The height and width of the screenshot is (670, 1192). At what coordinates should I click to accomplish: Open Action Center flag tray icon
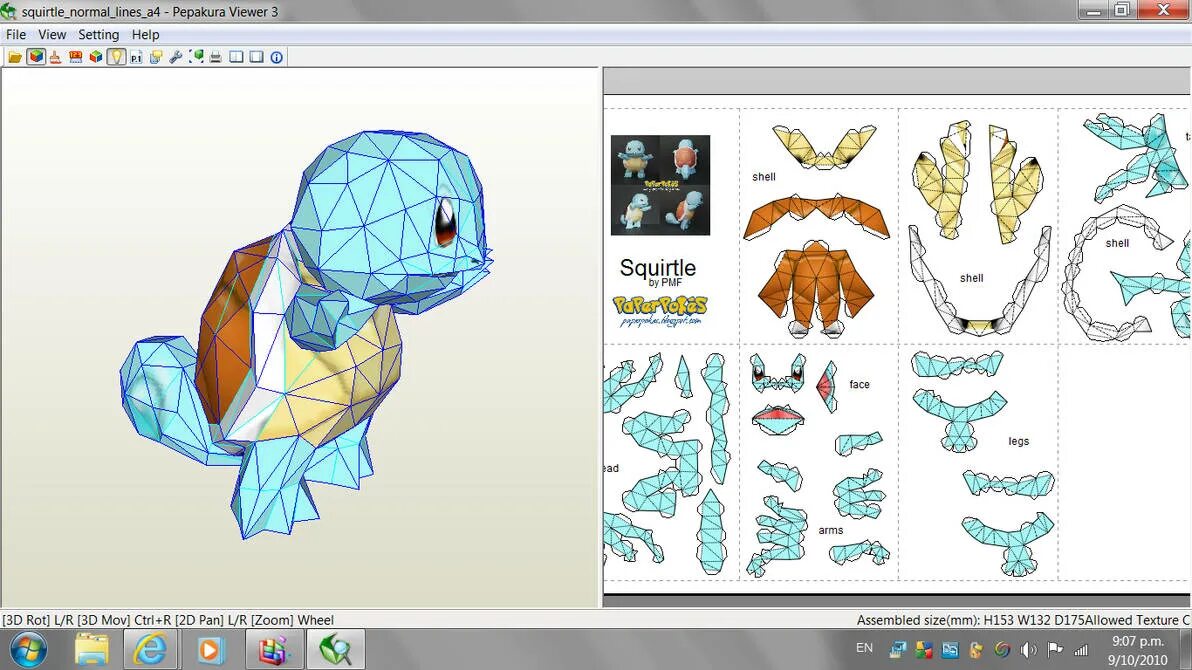[1054, 649]
